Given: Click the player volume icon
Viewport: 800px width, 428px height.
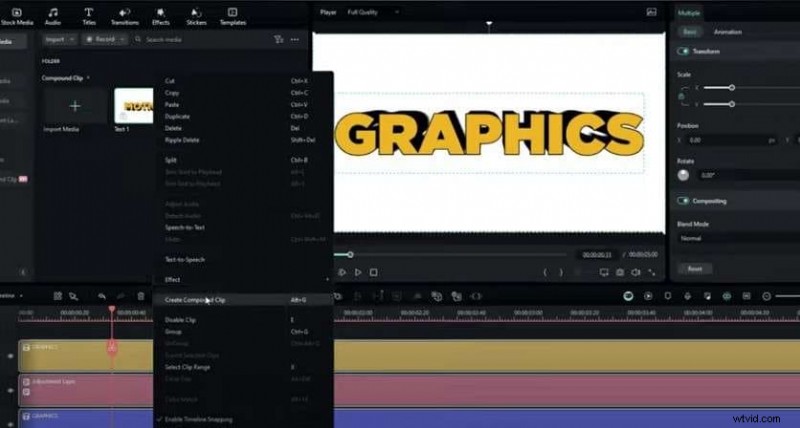Looking at the screenshot, I should point(636,272).
